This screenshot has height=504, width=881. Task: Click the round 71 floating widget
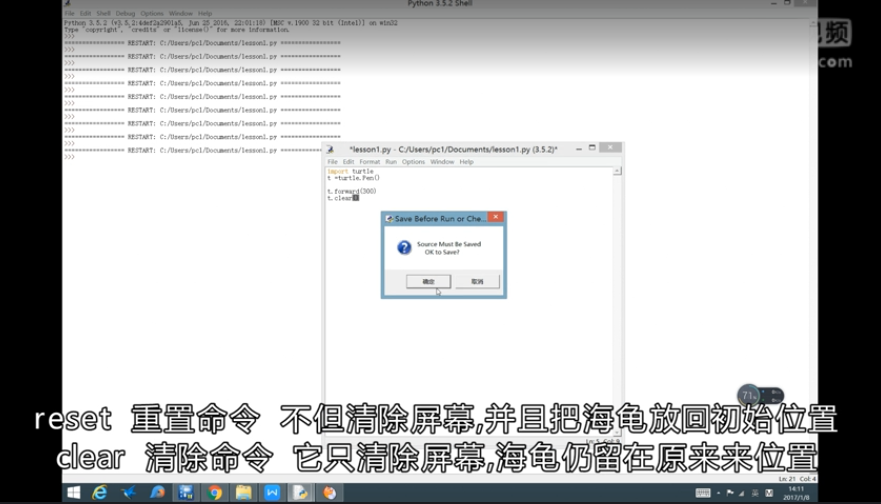[749, 396]
